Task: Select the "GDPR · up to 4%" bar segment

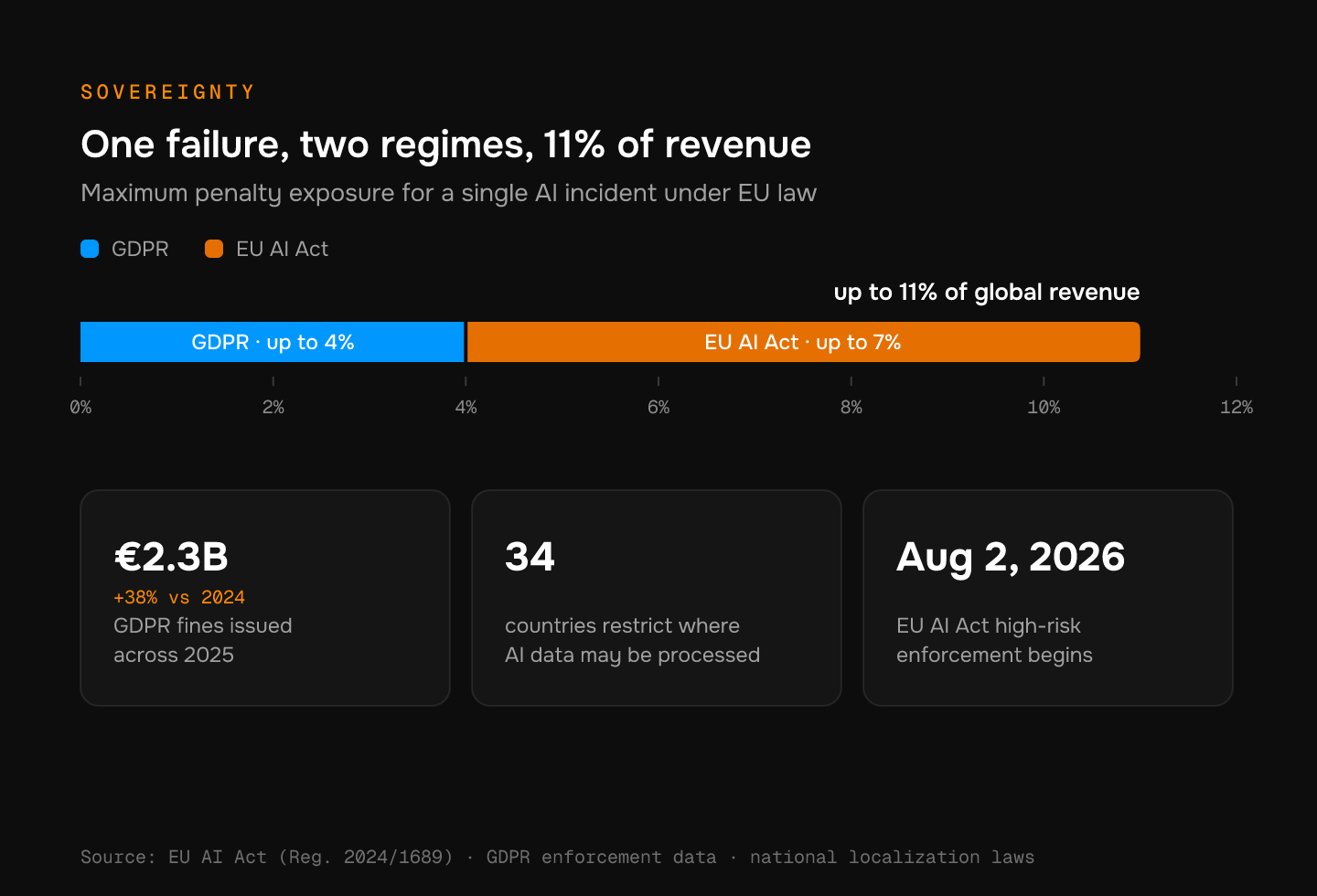Action: [x=273, y=342]
